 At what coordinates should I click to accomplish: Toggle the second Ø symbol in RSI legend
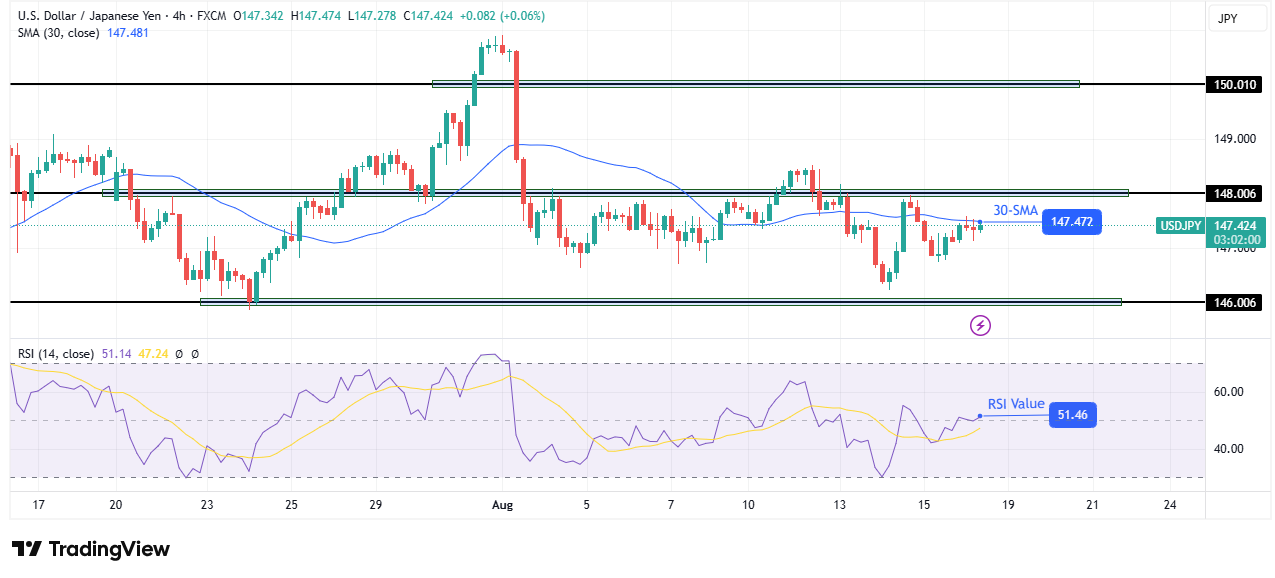click(195, 355)
